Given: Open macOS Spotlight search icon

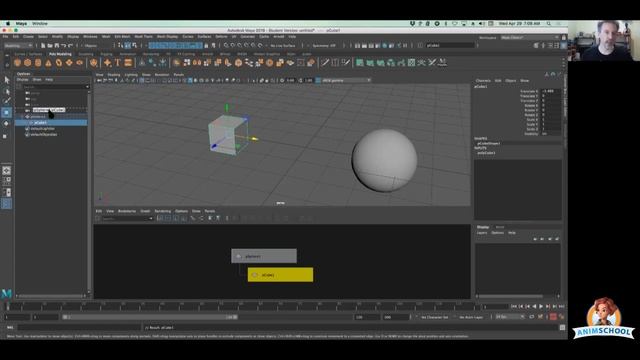Looking at the screenshot, I should [x=549, y=24].
